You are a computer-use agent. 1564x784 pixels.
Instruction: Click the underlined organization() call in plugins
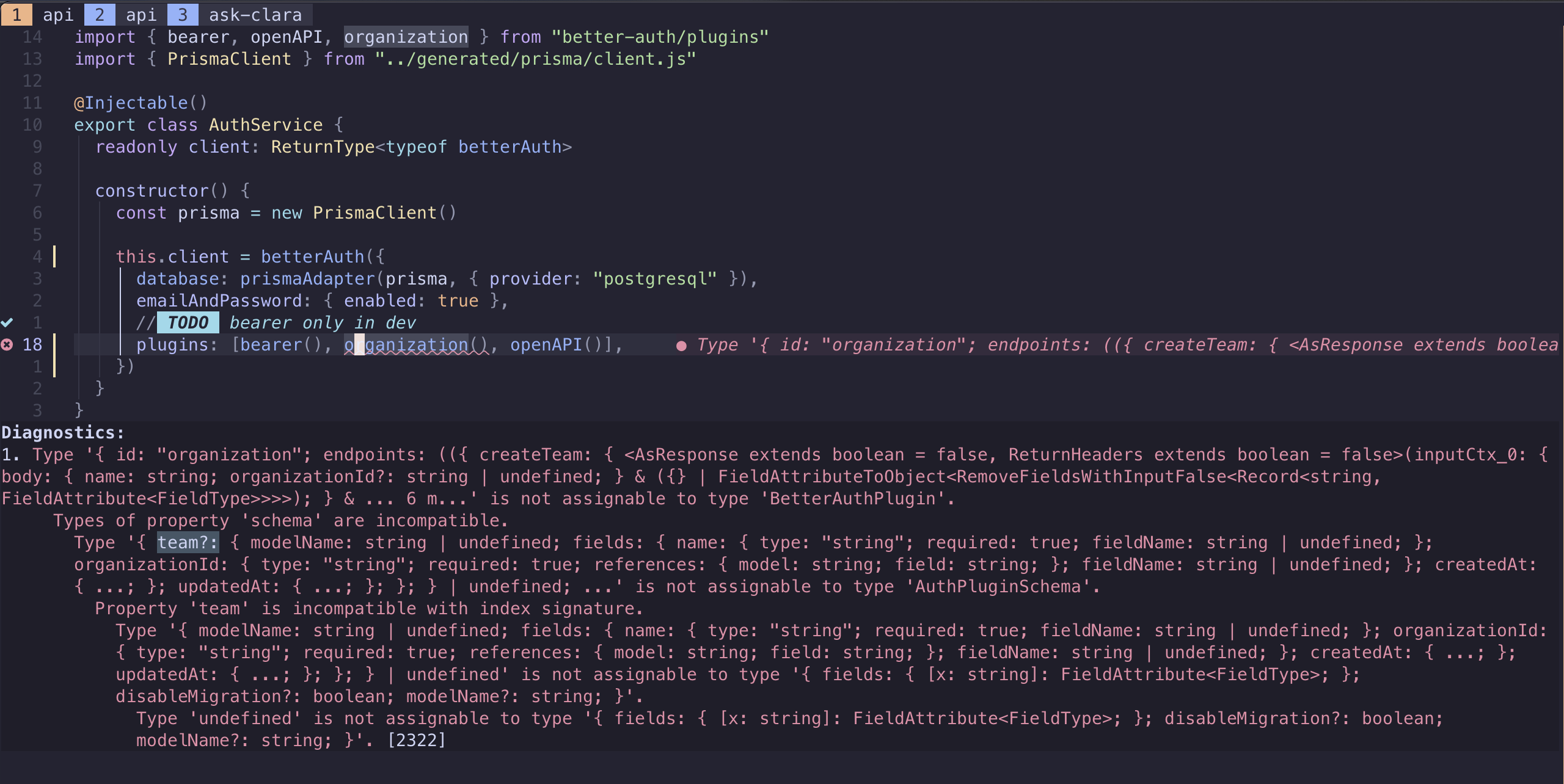[416, 345]
